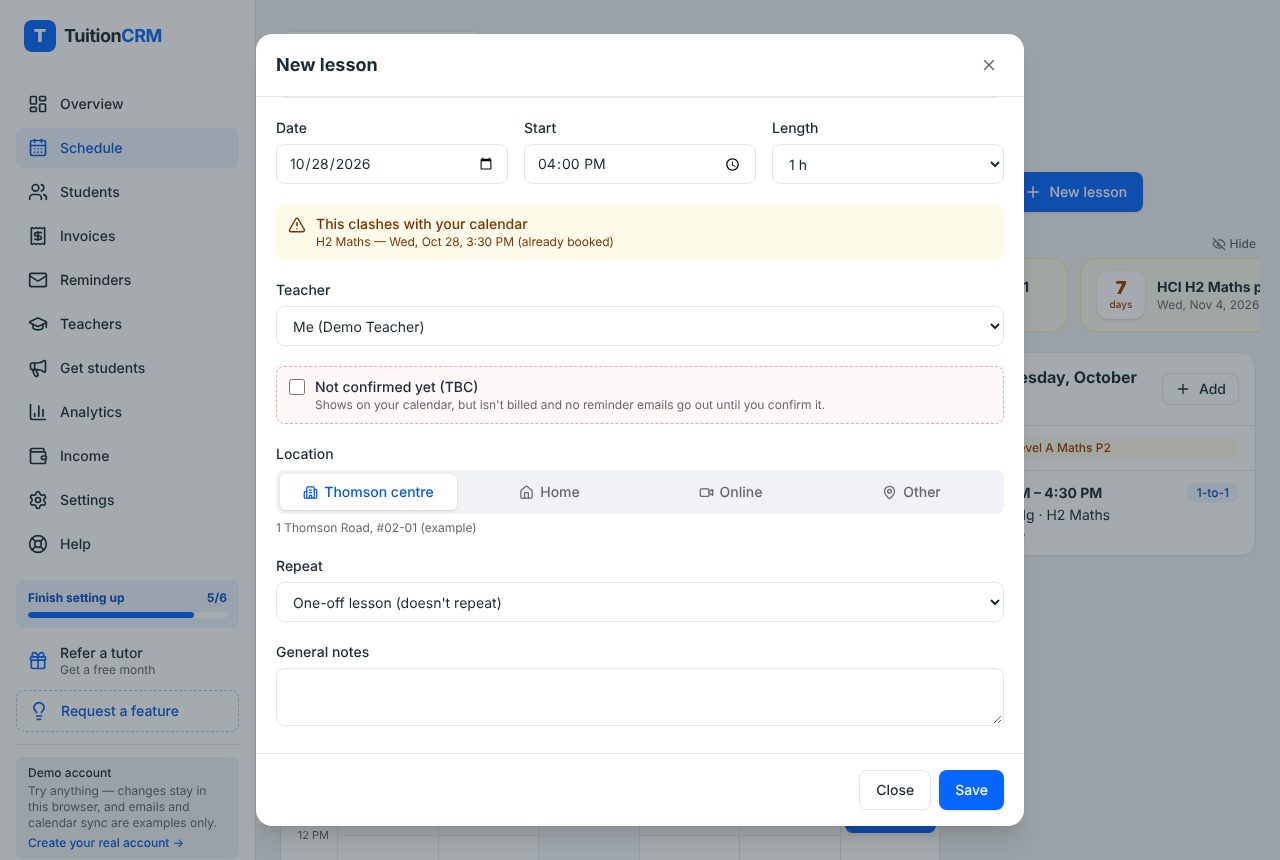
Task: Go to Students in the sidebar
Action: pyautogui.click(x=127, y=192)
